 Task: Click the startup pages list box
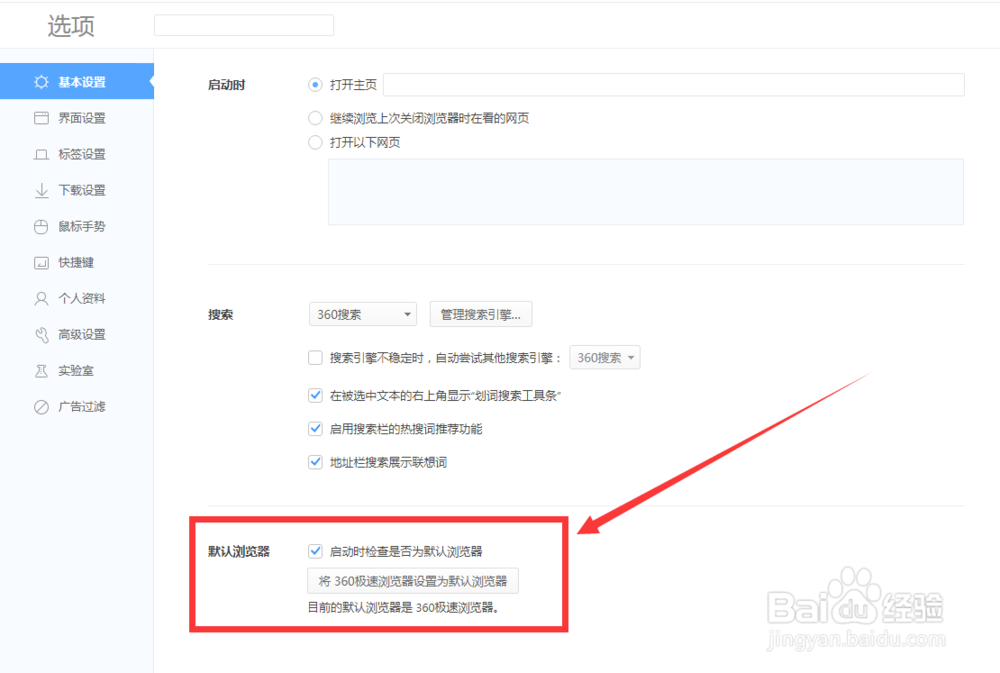pyautogui.click(x=645, y=192)
